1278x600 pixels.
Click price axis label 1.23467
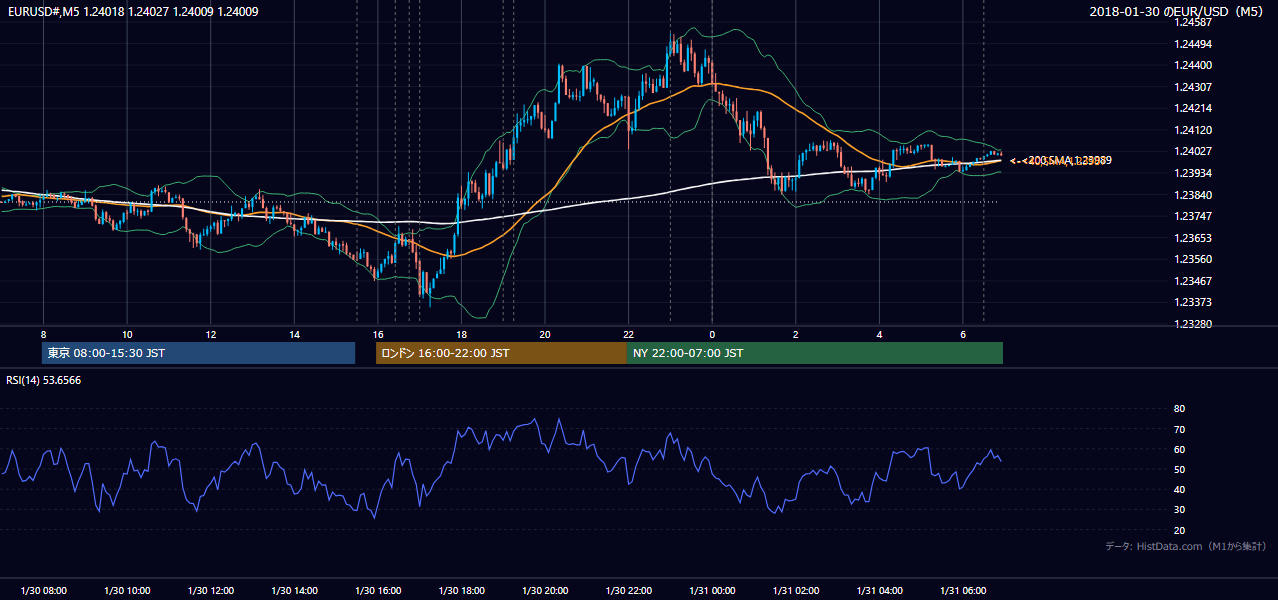pos(1193,281)
